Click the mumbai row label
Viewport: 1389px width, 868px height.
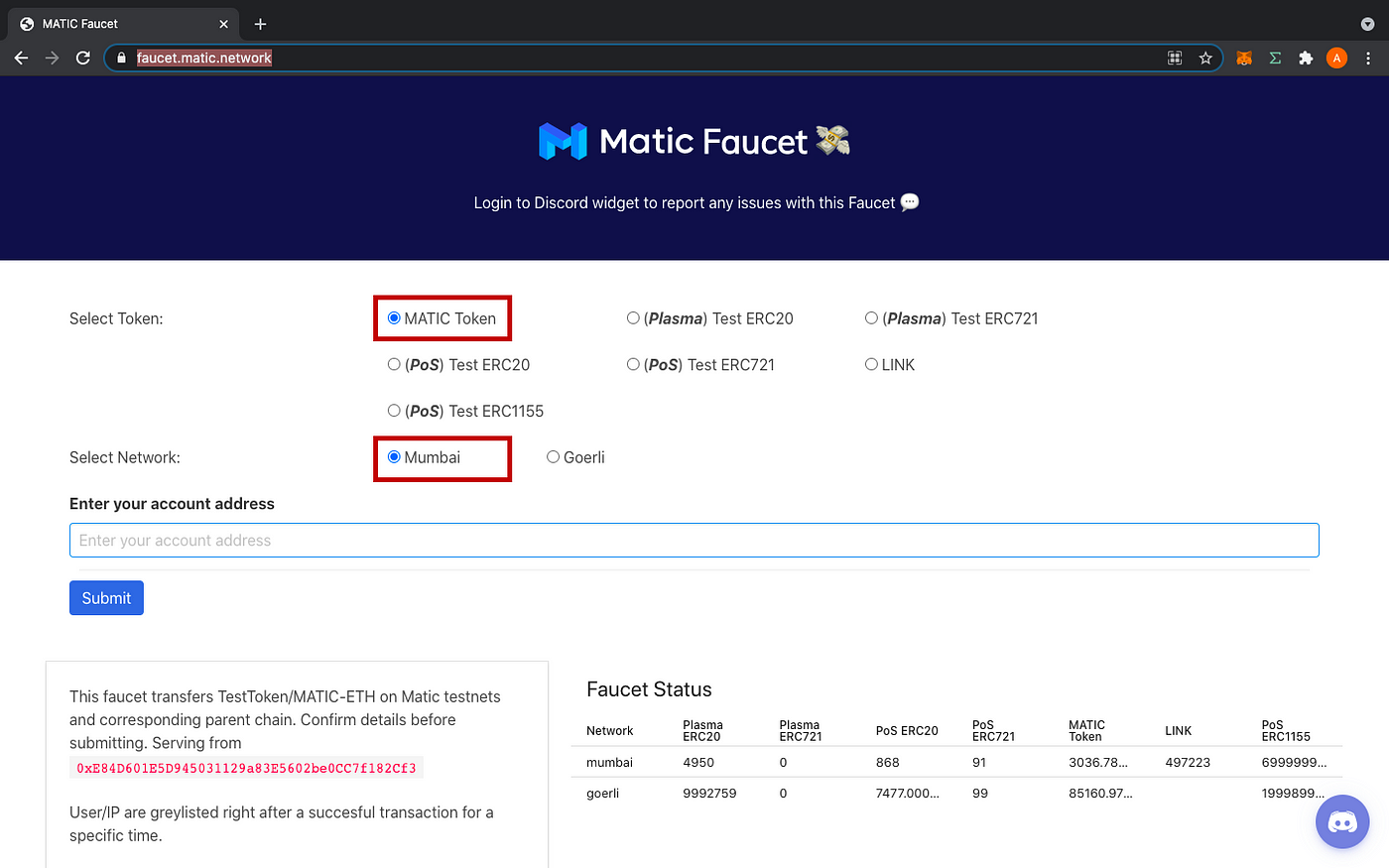(609, 762)
